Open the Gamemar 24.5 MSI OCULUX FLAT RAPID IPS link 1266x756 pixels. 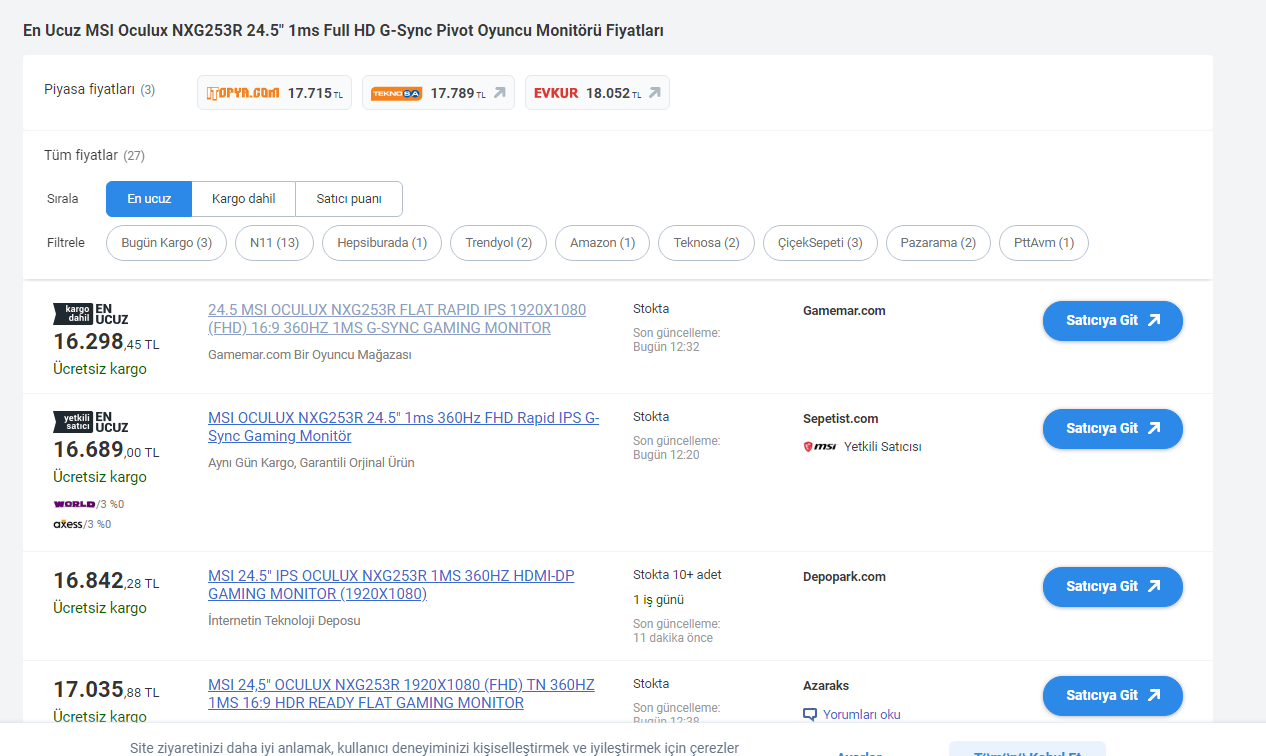pos(397,319)
